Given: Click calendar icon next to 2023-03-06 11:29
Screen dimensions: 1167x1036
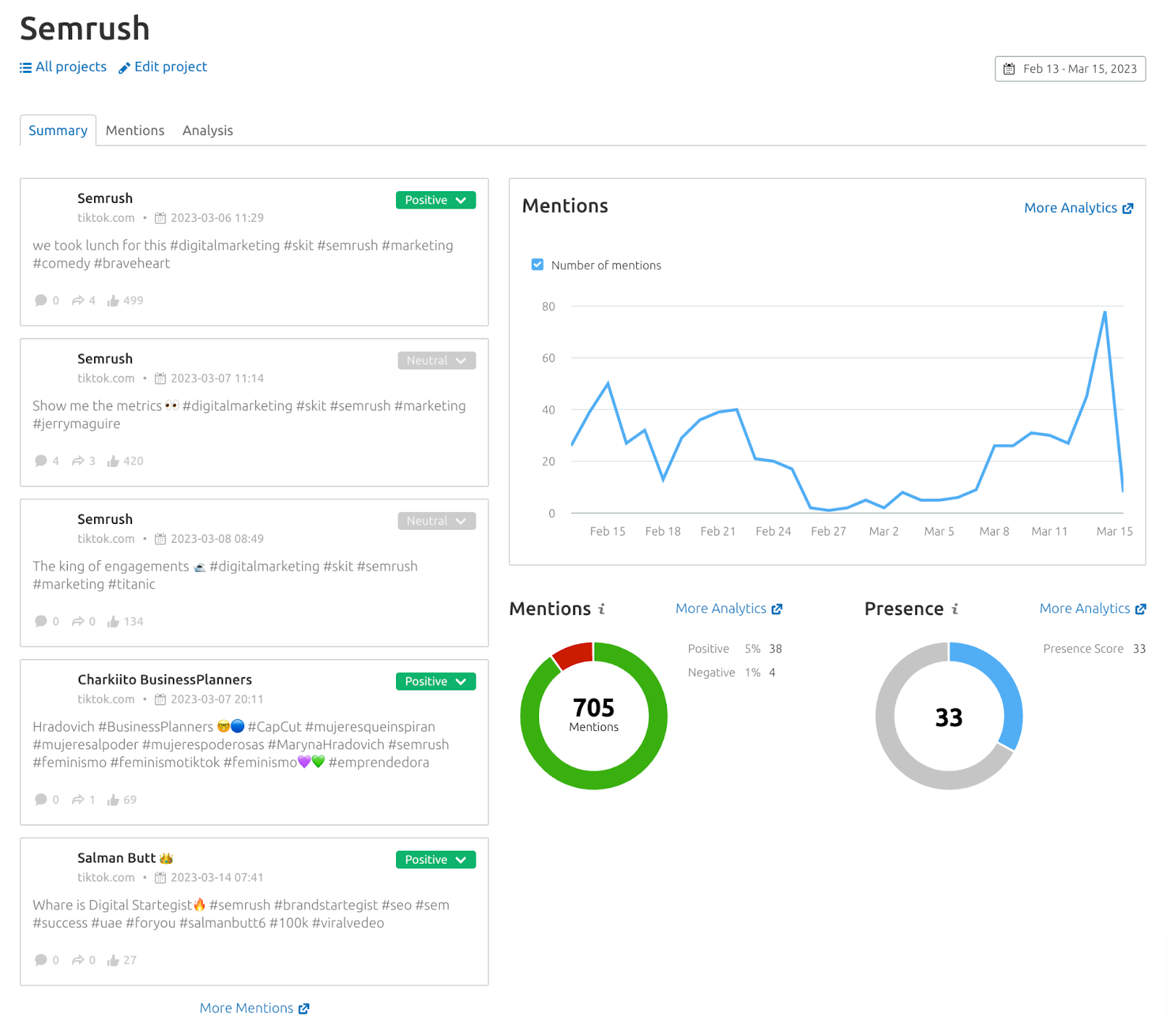Looking at the screenshot, I should pyautogui.click(x=160, y=218).
